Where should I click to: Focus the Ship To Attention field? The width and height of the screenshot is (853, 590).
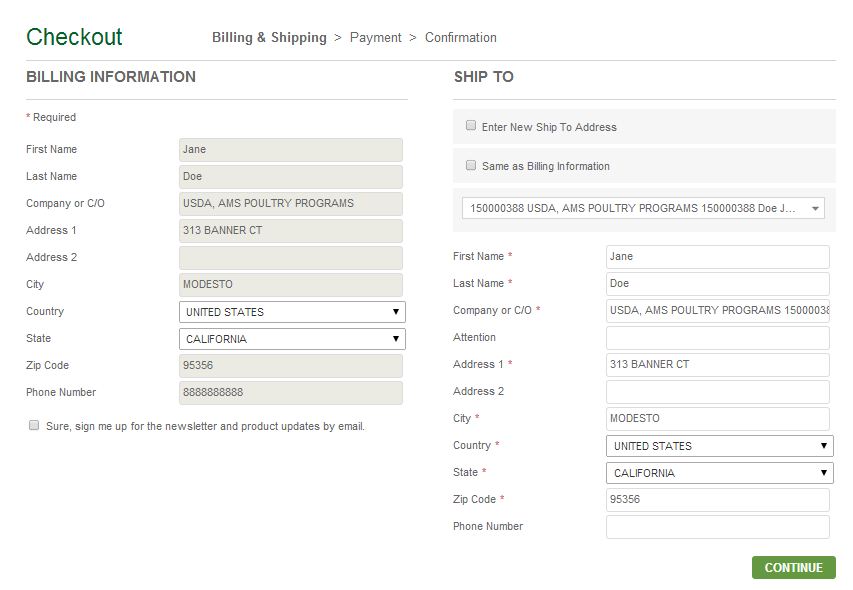[x=717, y=338]
